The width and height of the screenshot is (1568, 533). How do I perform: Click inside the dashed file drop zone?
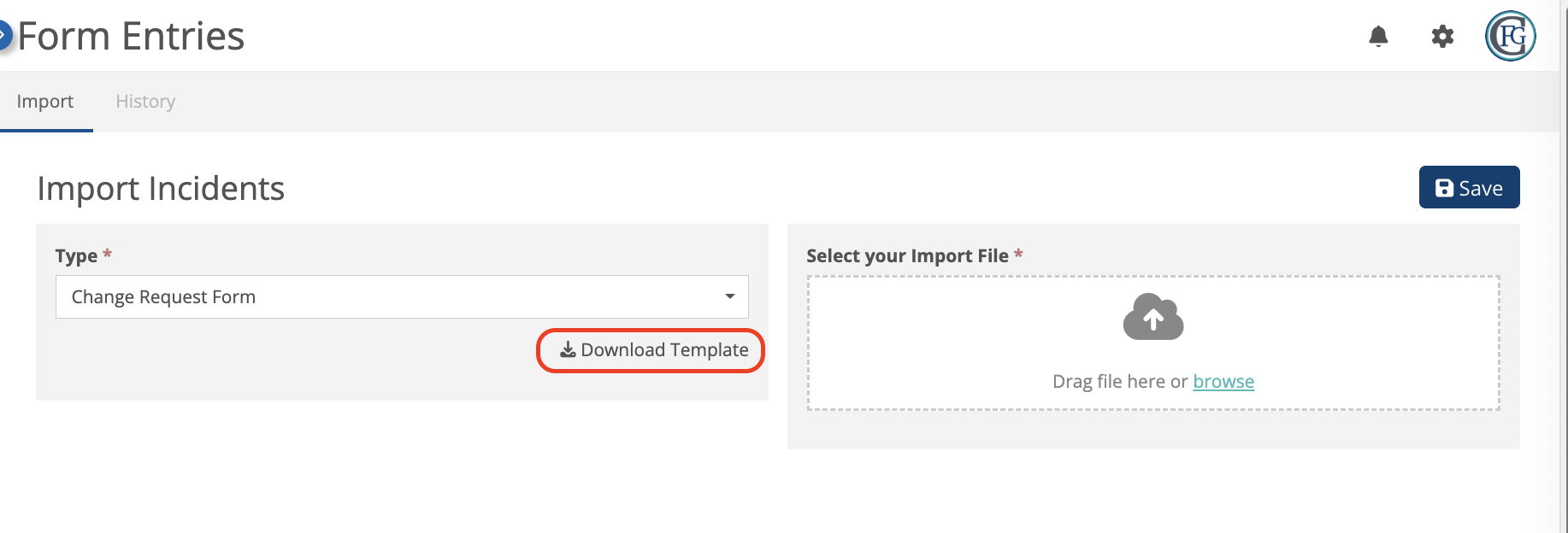pyautogui.click(x=1153, y=343)
